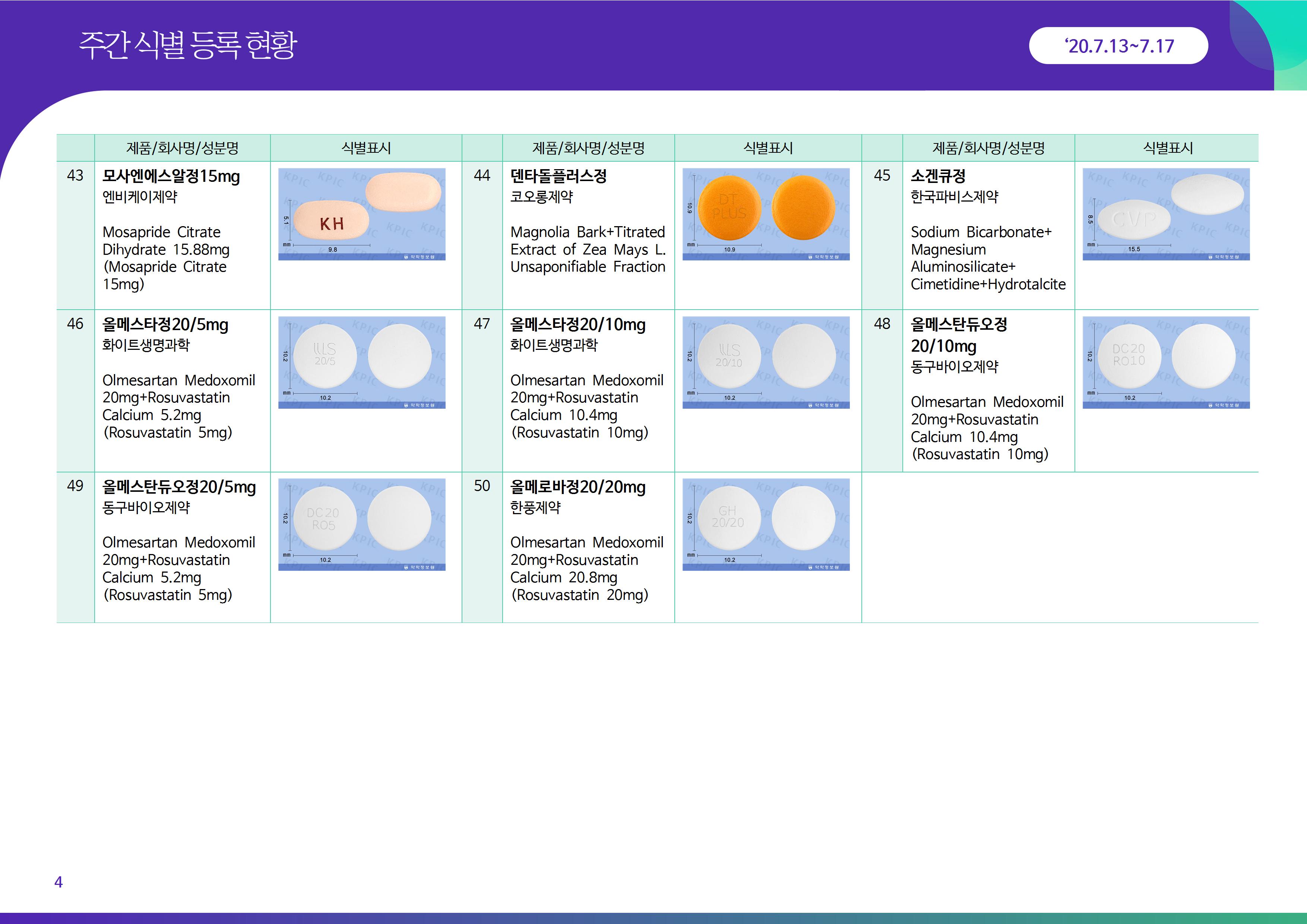Click company name 한국파비스제약

(x=954, y=197)
